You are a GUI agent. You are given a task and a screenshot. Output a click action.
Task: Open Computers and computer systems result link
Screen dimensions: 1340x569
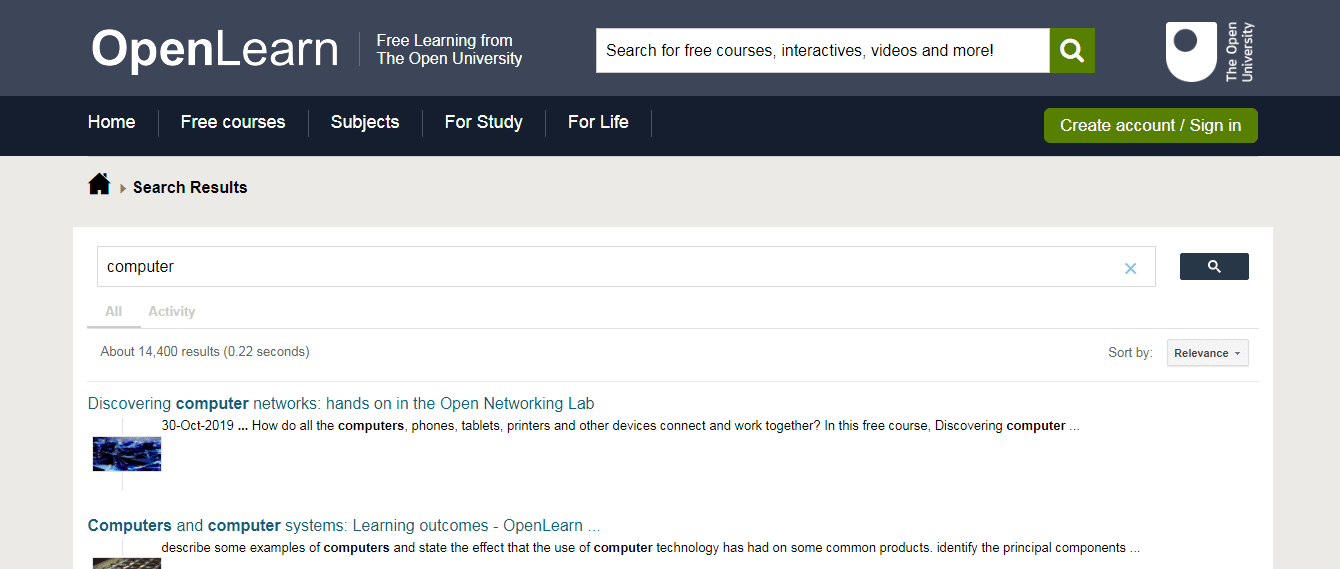(343, 526)
